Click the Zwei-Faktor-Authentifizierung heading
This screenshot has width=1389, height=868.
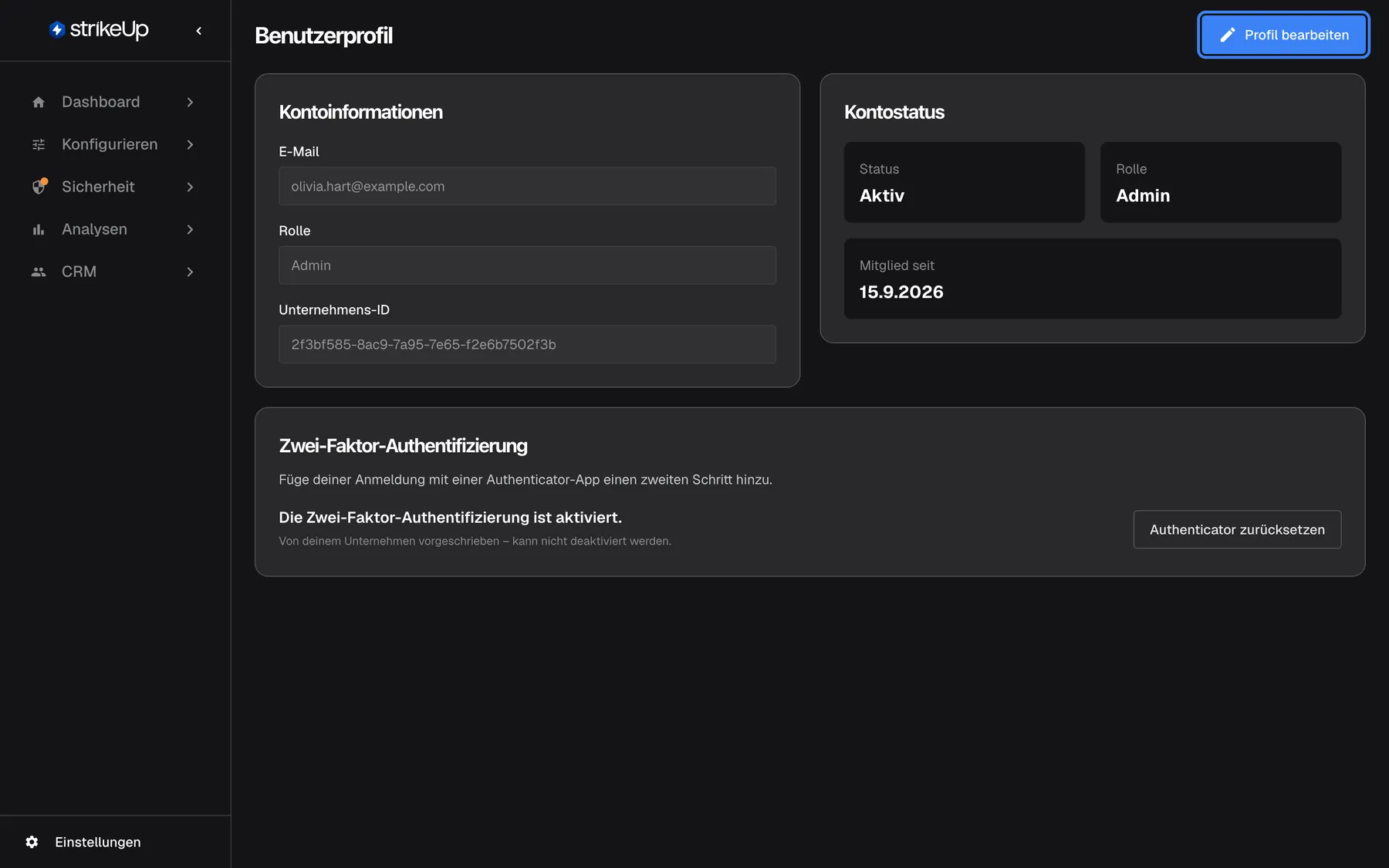click(x=403, y=446)
